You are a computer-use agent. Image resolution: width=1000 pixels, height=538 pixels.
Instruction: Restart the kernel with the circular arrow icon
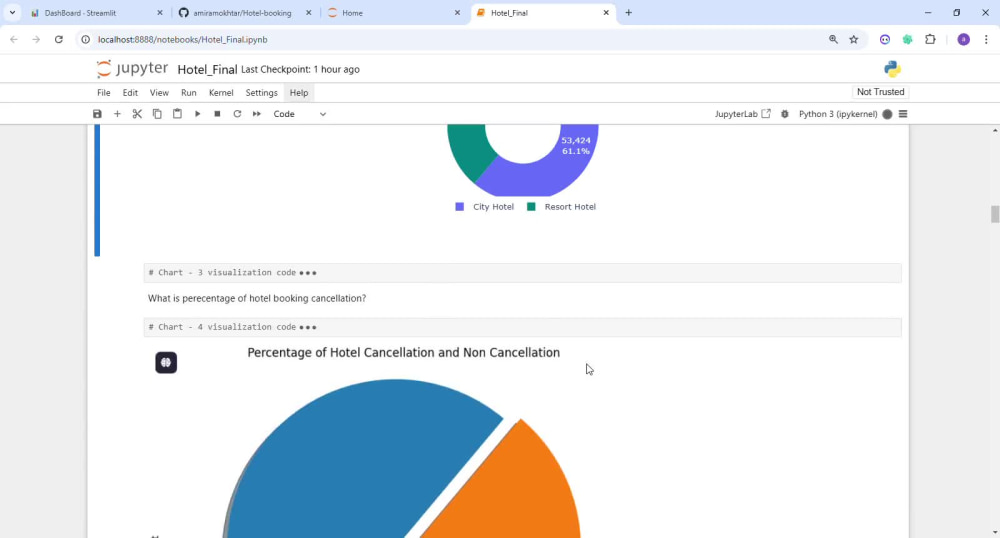[x=237, y=114]
